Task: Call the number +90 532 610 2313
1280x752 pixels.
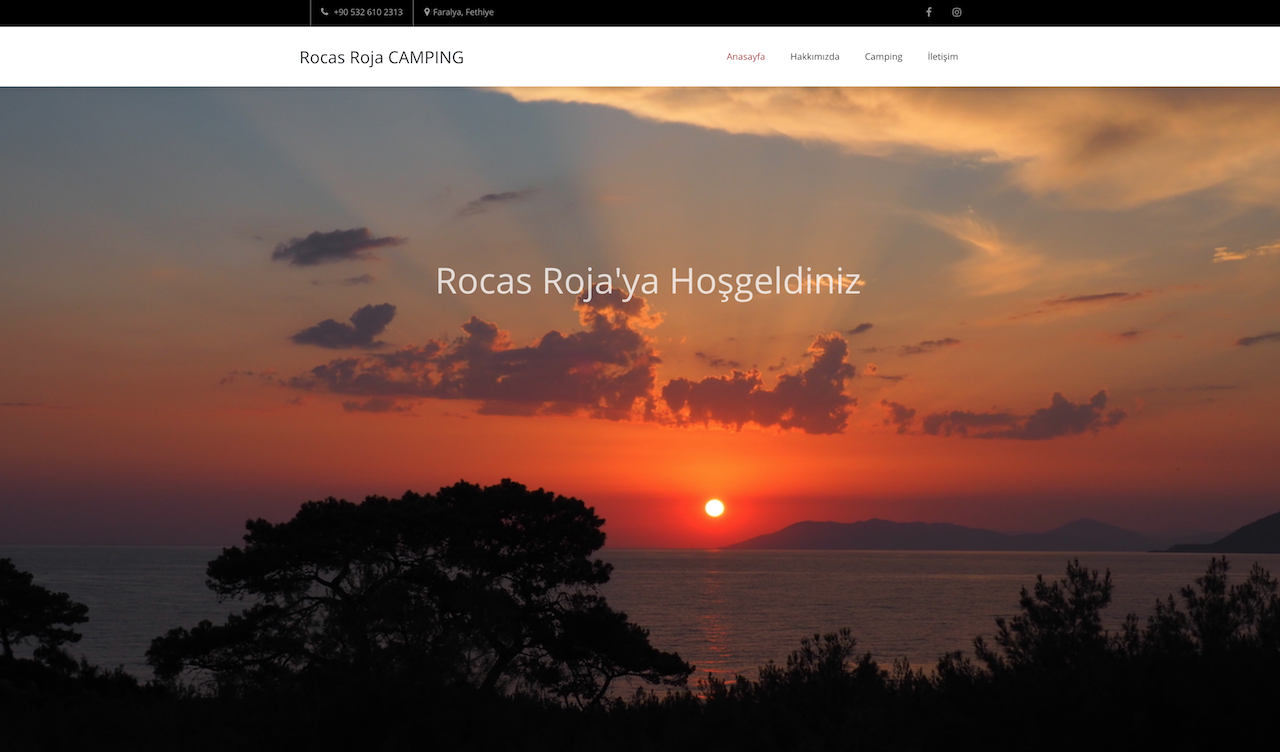Action: 368,12
